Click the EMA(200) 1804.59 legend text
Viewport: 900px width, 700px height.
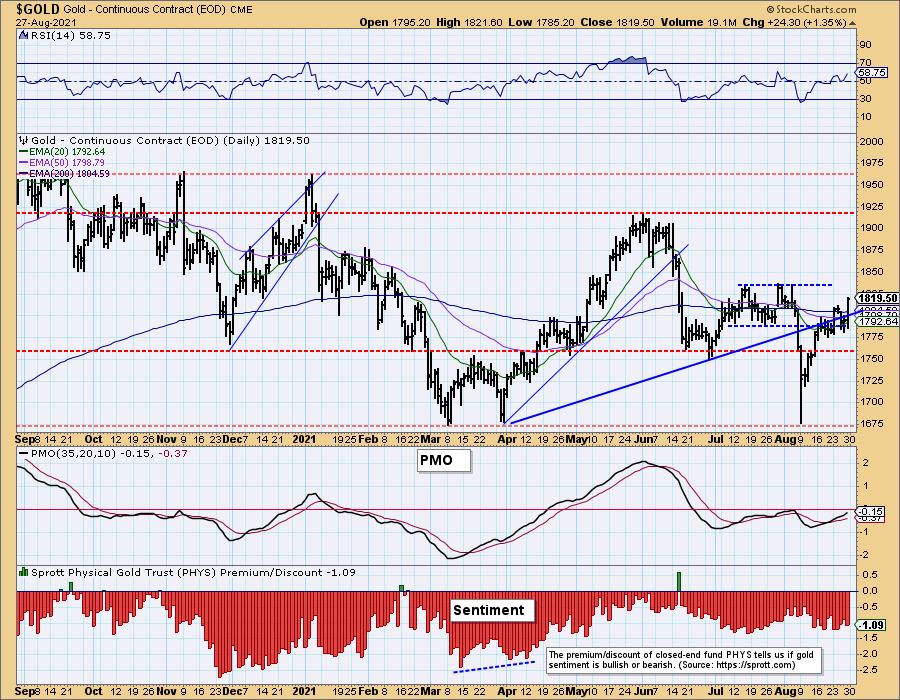[x=69, y=173]
